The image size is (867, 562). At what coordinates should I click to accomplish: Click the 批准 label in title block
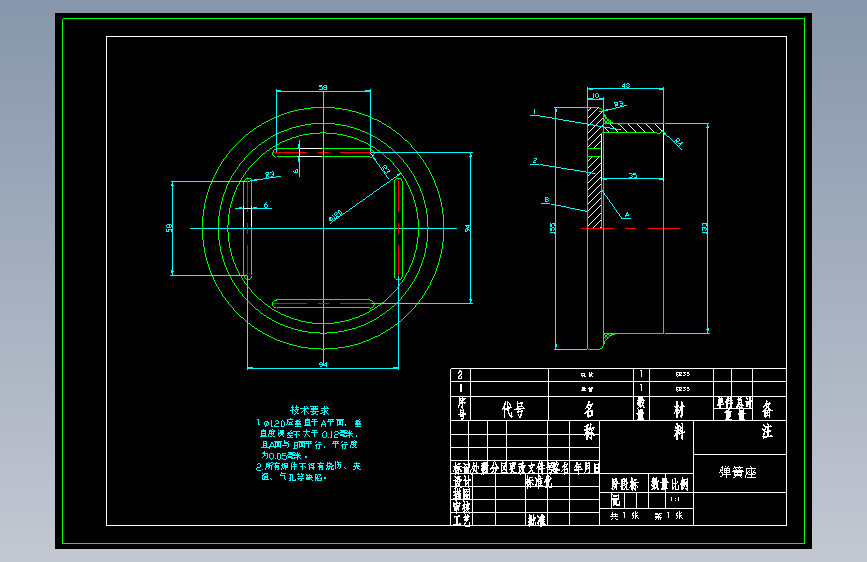click(x=536, y=520)
